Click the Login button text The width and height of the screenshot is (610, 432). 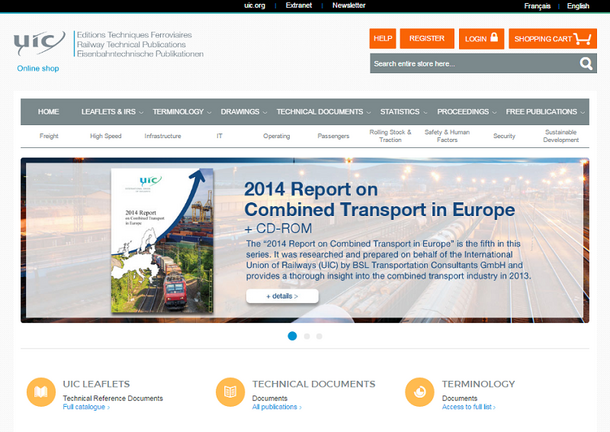(476, 39)
